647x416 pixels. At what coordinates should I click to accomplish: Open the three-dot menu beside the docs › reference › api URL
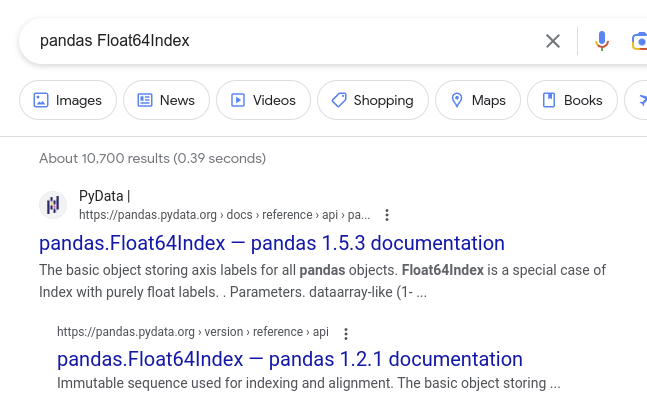coord(387,215)
